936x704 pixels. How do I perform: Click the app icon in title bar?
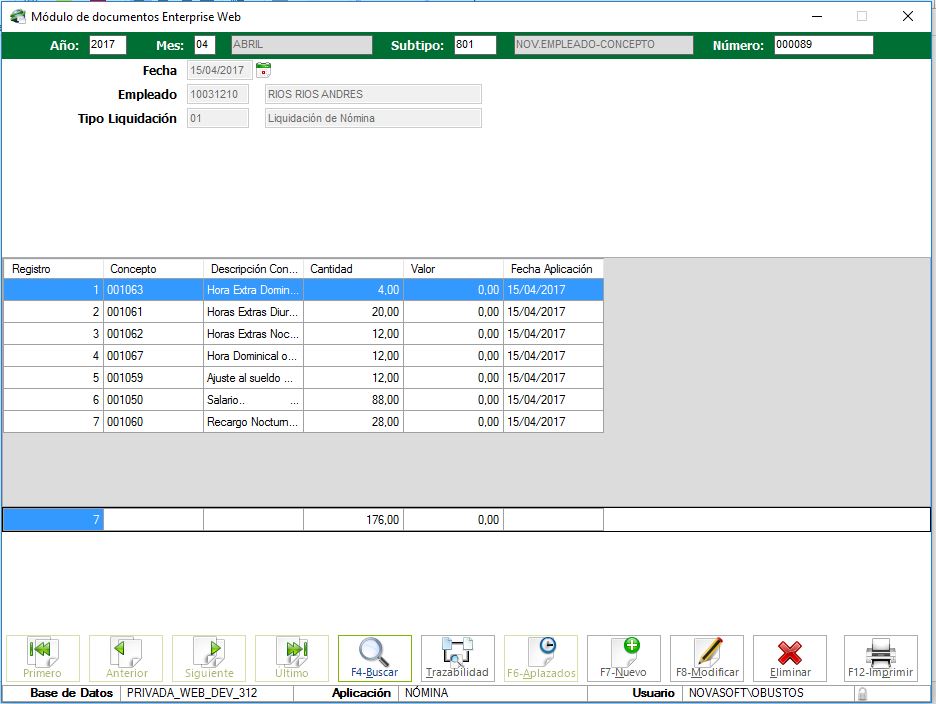17,16
